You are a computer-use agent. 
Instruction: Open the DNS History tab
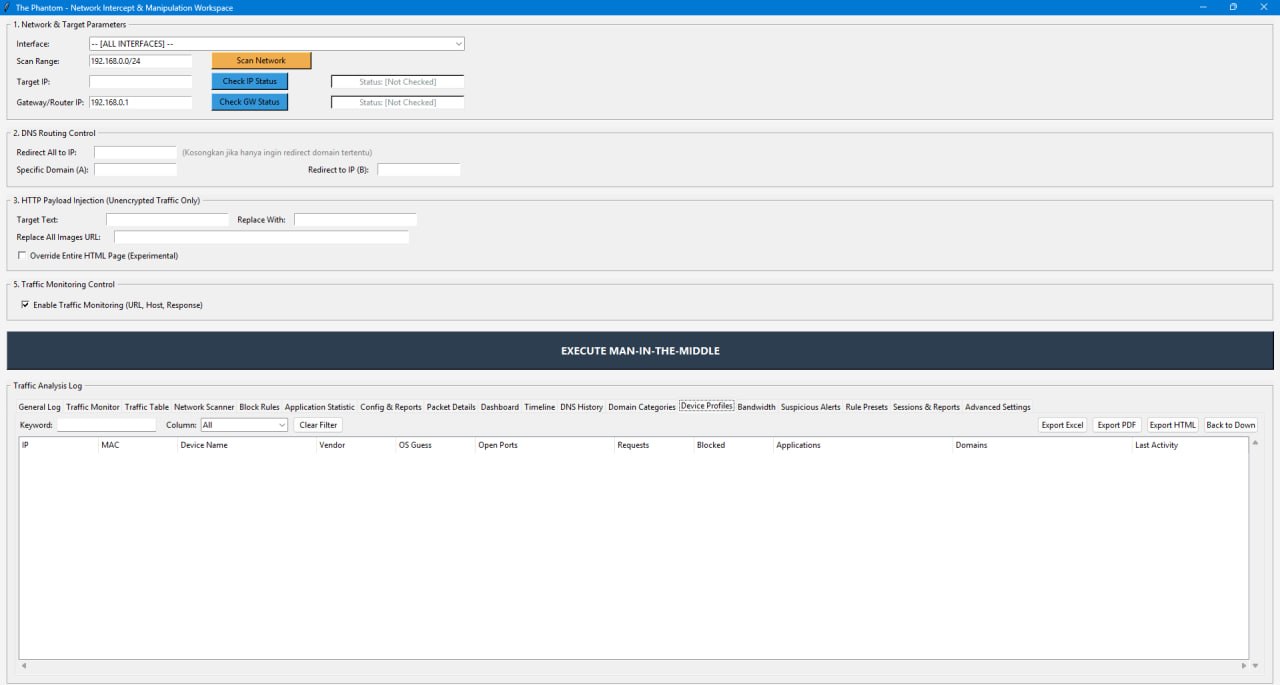[x=582, y=407]
